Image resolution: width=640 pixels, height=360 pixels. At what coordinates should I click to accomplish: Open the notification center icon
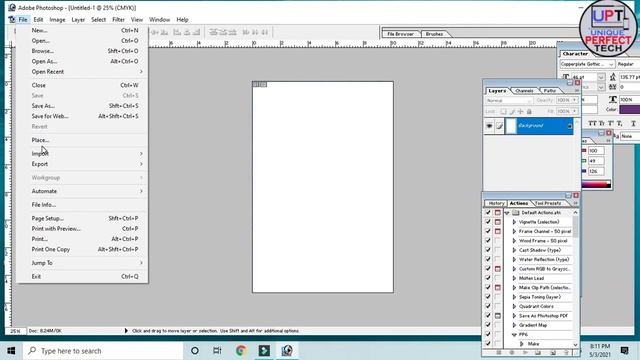[624, 351]
